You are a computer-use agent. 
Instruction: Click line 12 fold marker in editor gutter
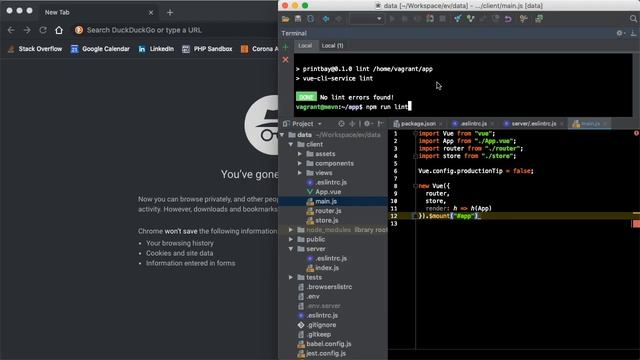[415, 216]
